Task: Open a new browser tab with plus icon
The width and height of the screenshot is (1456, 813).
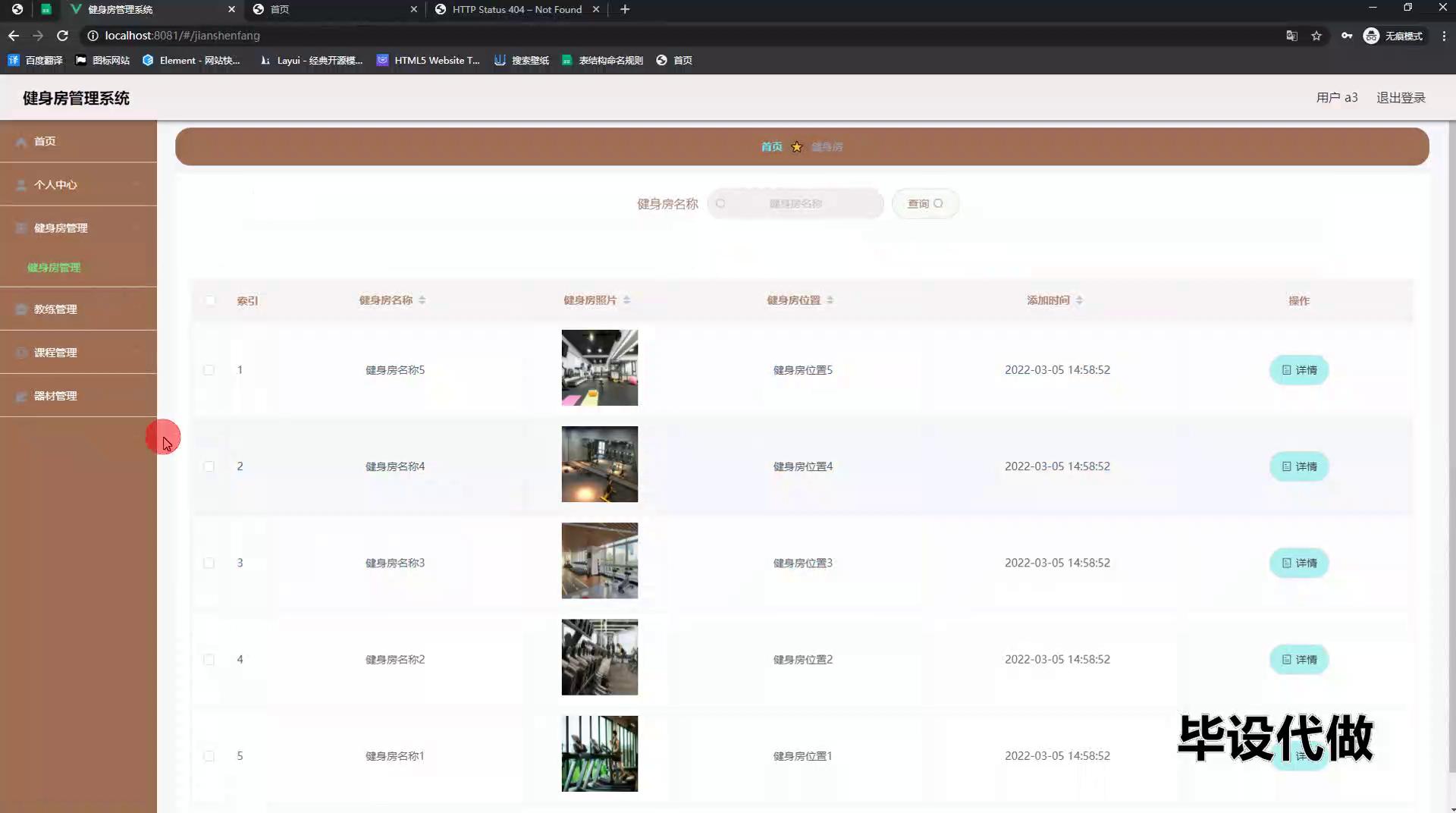Action: (625, 9)
